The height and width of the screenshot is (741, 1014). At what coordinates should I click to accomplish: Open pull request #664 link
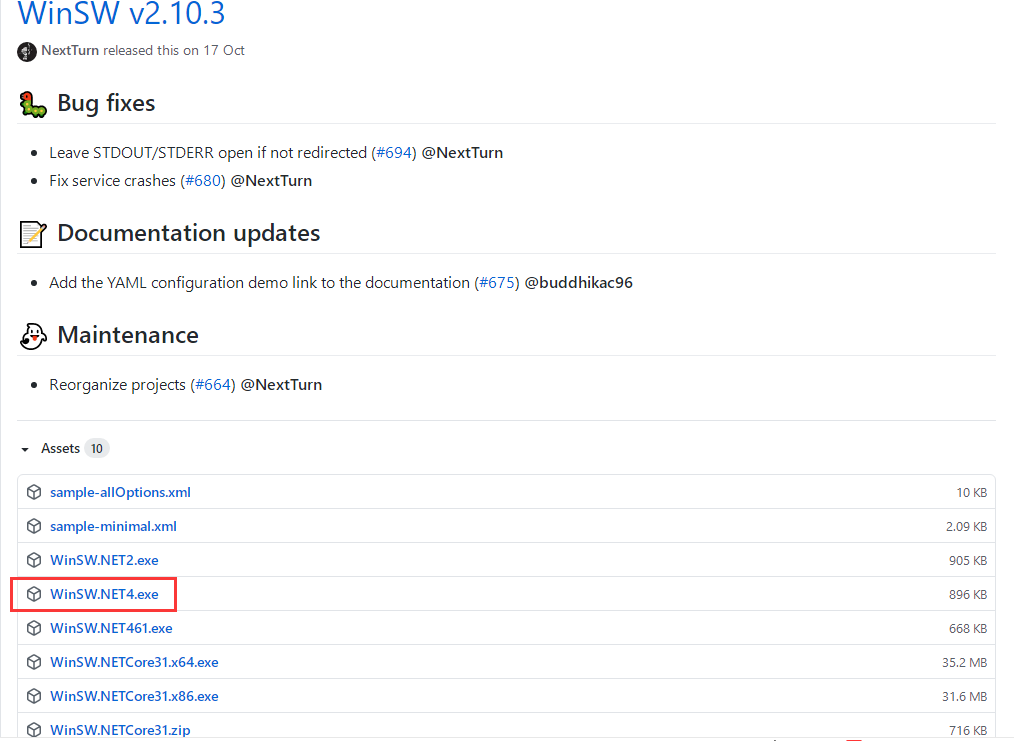[213, 385]
